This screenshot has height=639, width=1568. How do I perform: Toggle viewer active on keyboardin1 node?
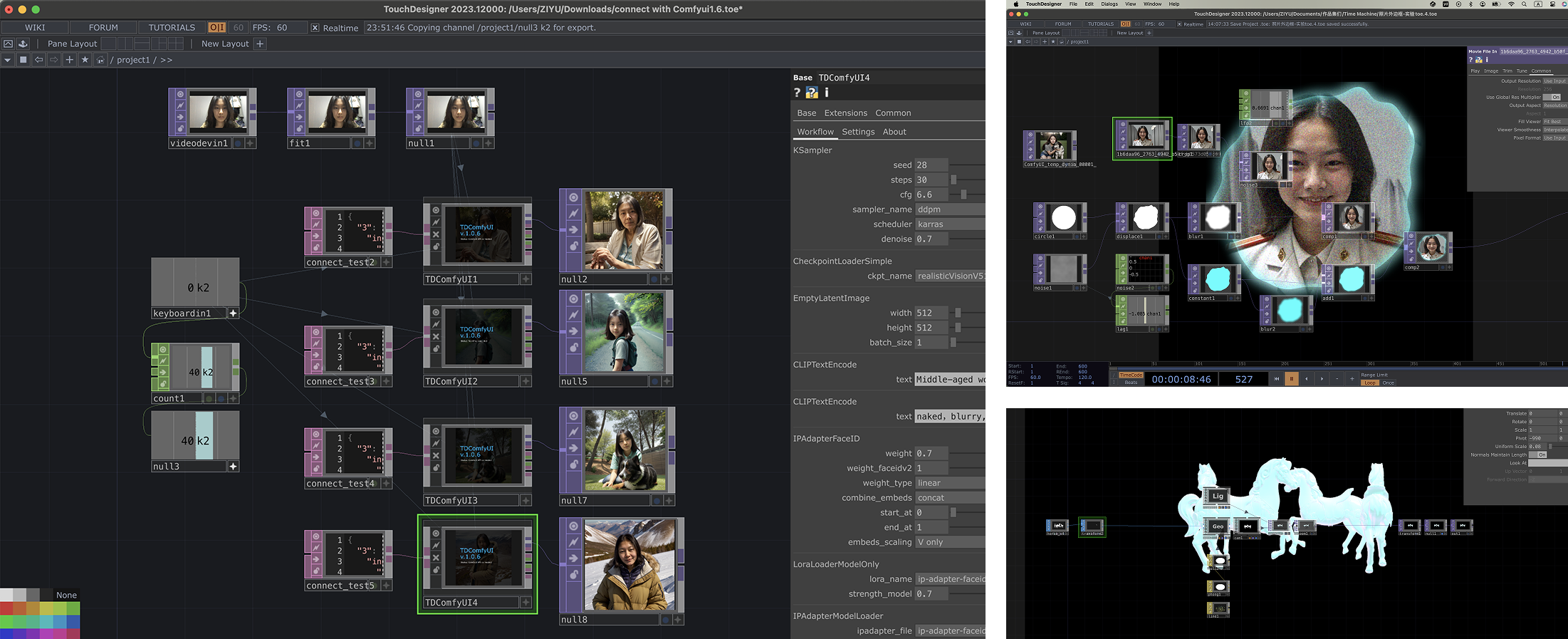click(233, 313)
